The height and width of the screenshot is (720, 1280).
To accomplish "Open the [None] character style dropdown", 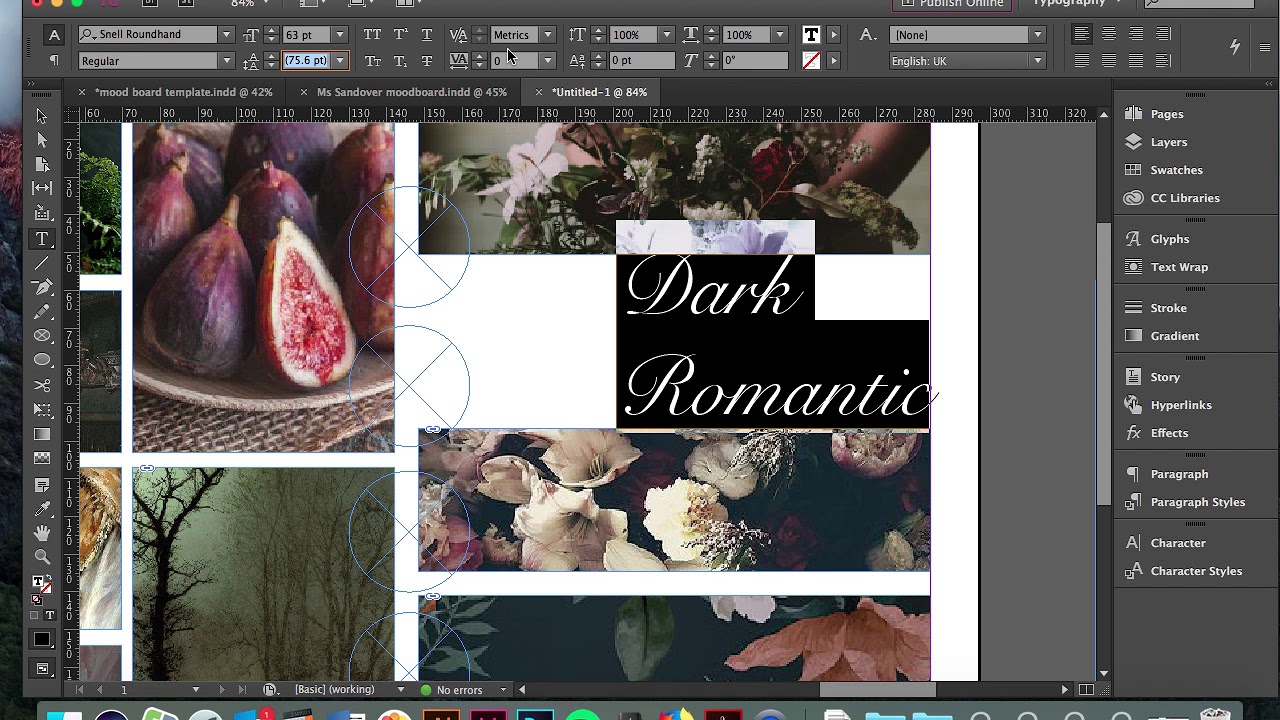I will coord(1037,35).
